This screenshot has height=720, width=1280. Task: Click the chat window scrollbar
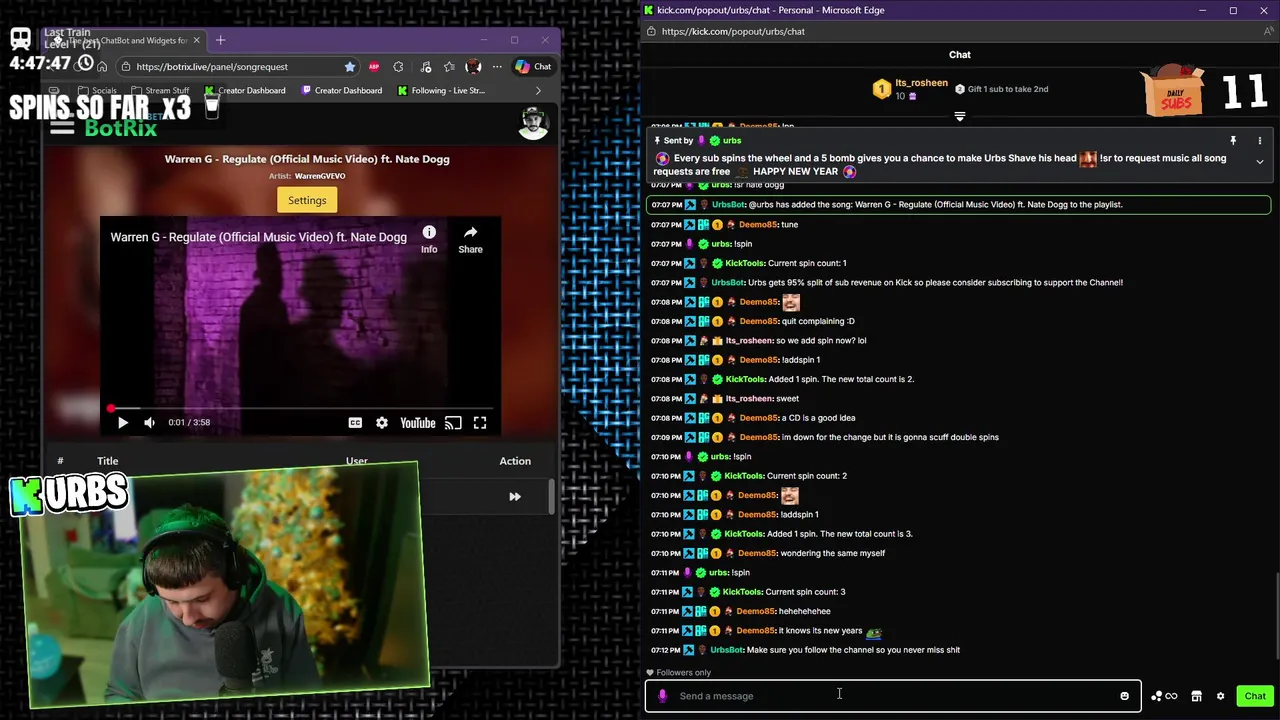point(1277,615)
